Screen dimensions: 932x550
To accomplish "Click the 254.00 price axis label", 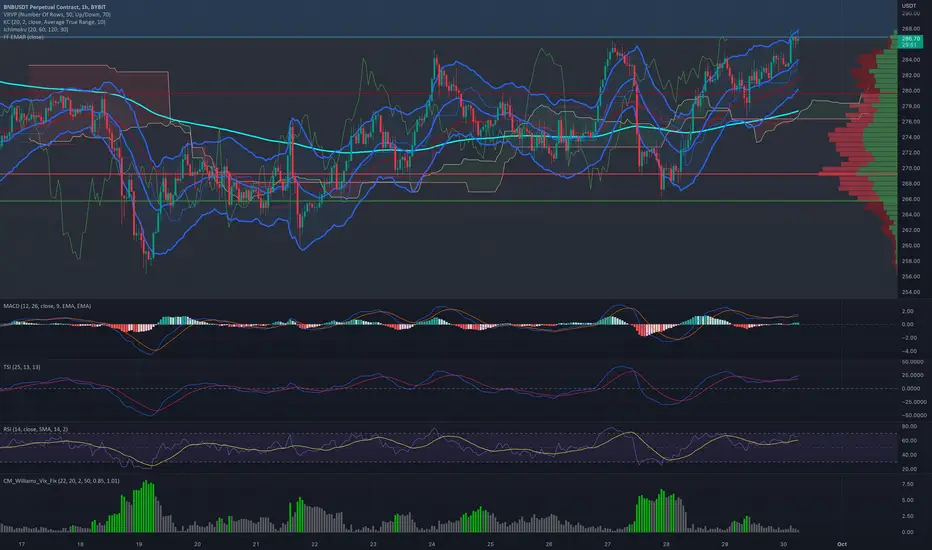I will pos(910,291).
